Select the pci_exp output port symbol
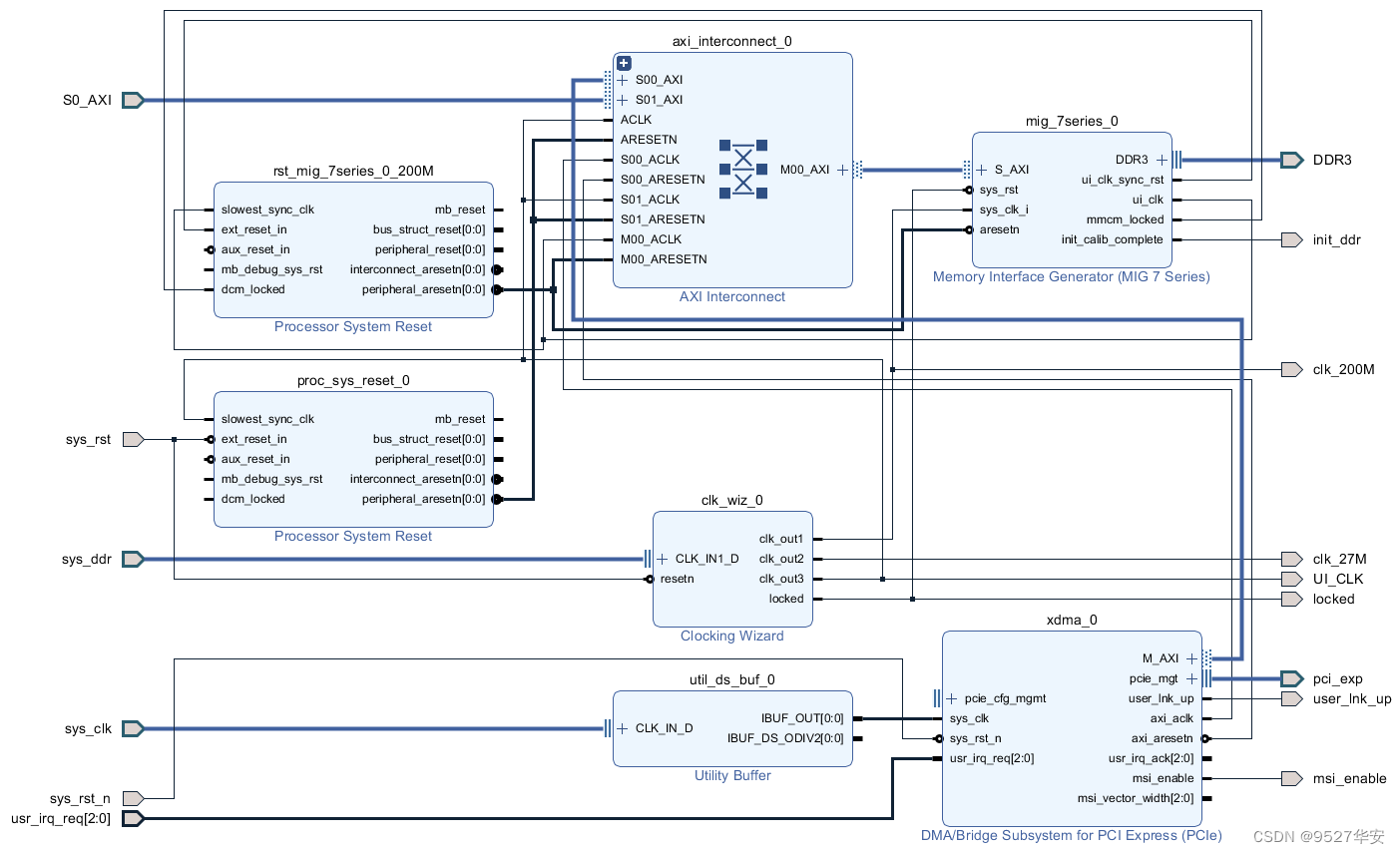1400x854 pixels. pos(1292,678)
